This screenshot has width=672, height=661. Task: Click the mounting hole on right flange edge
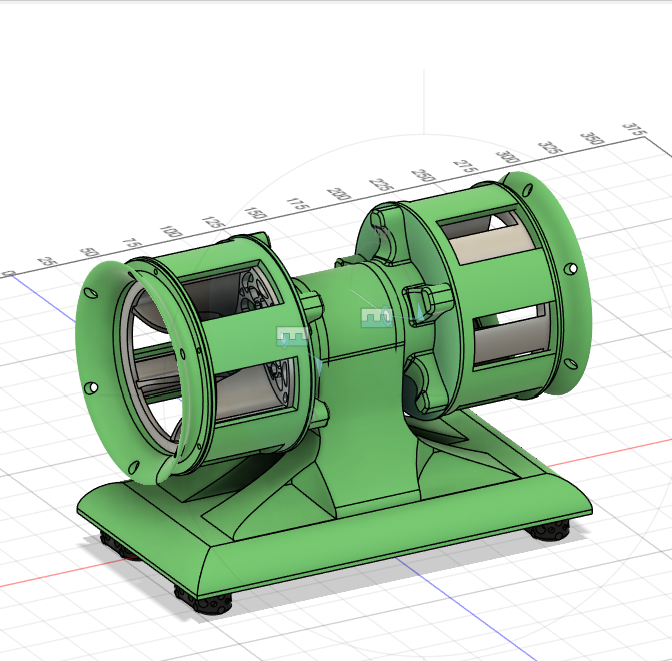tap(570, 269)
